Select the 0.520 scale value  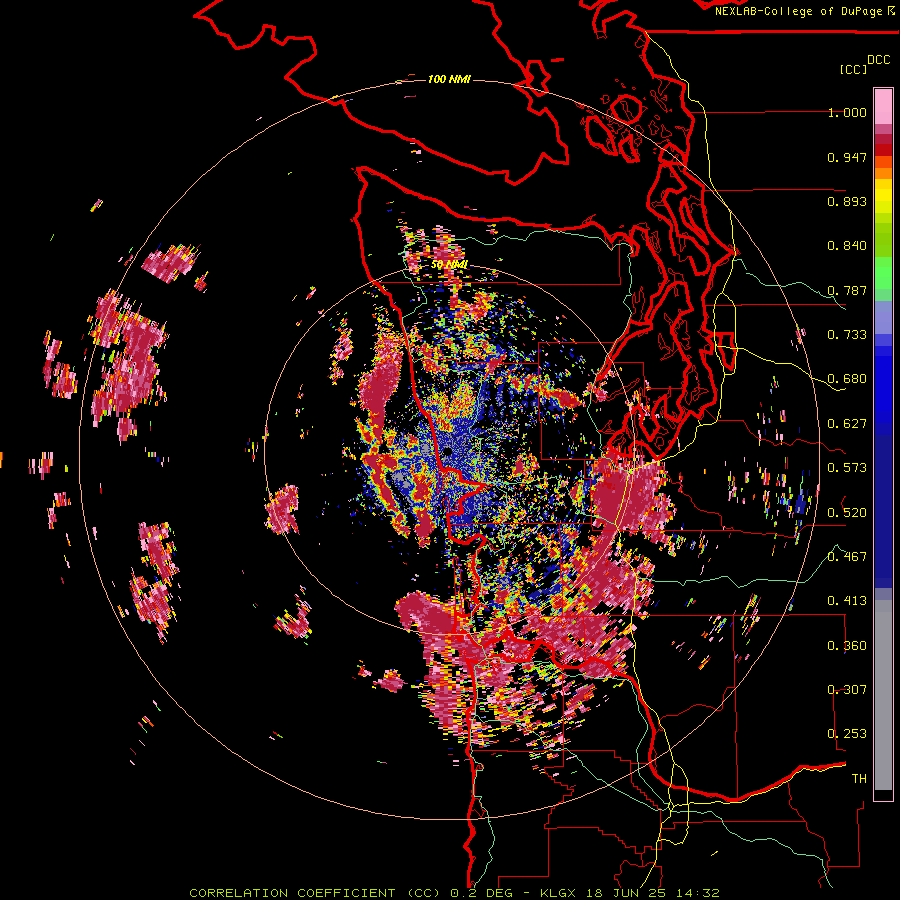pyautogui.click(x=847, y=512)
